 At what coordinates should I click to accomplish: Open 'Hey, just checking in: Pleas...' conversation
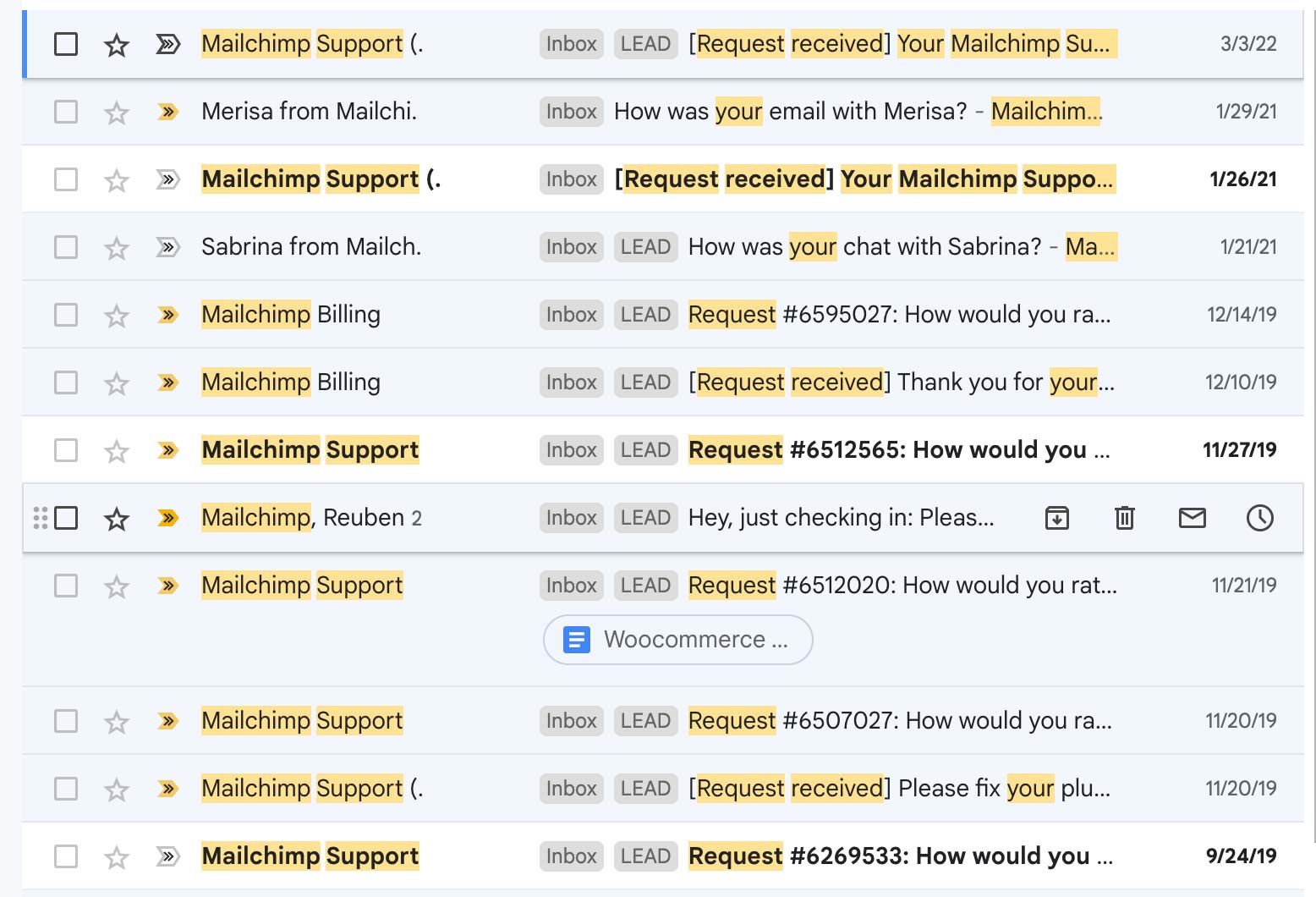coord(842,517)
